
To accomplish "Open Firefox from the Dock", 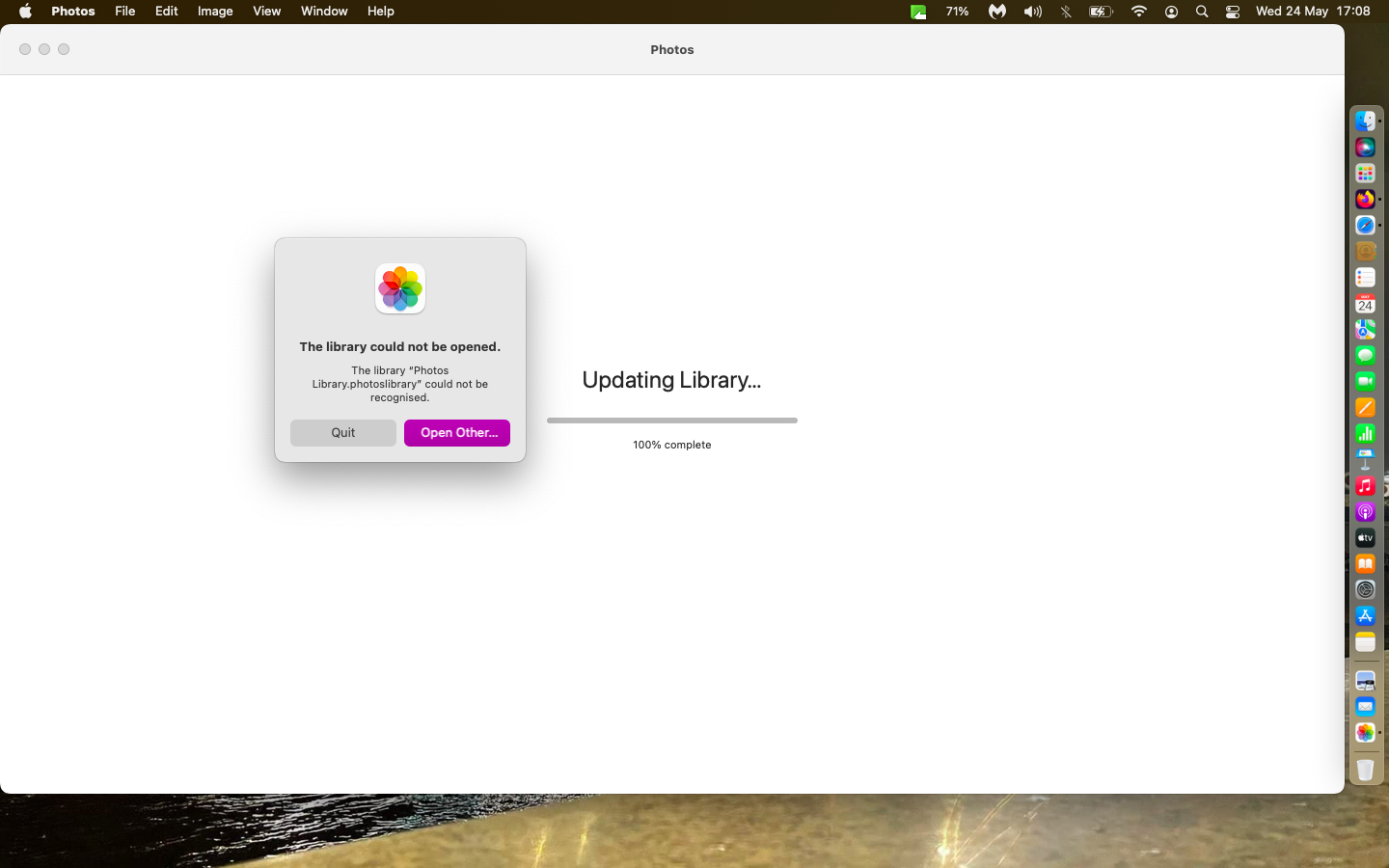I will (1365, 199).
